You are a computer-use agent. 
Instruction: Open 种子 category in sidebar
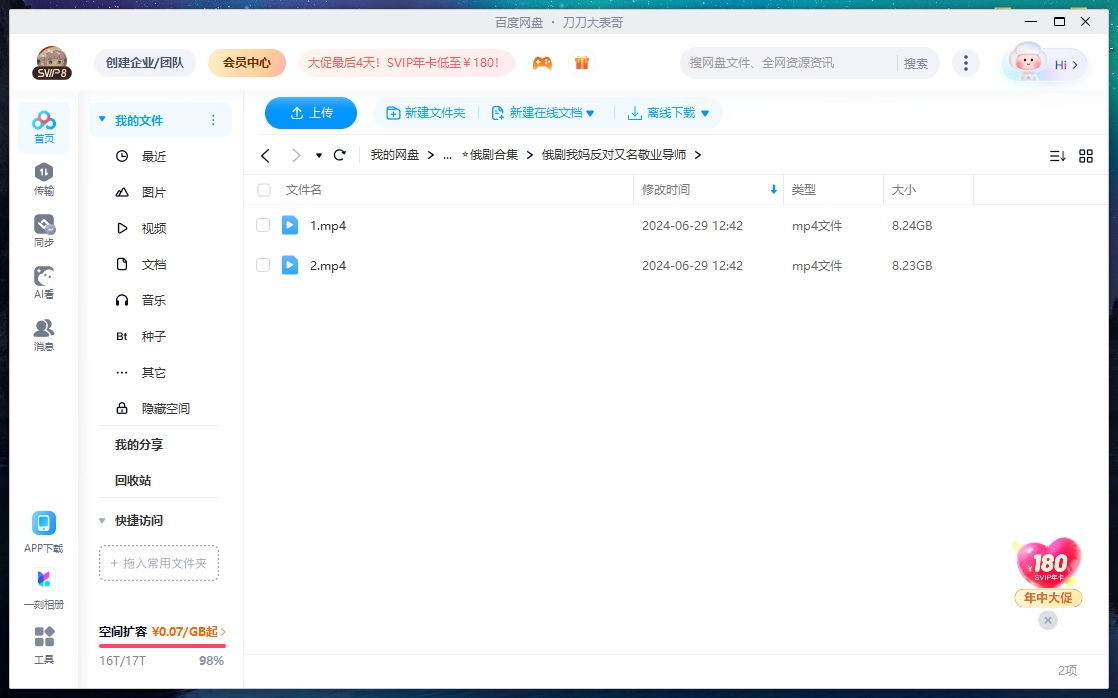tap(154, 337)
